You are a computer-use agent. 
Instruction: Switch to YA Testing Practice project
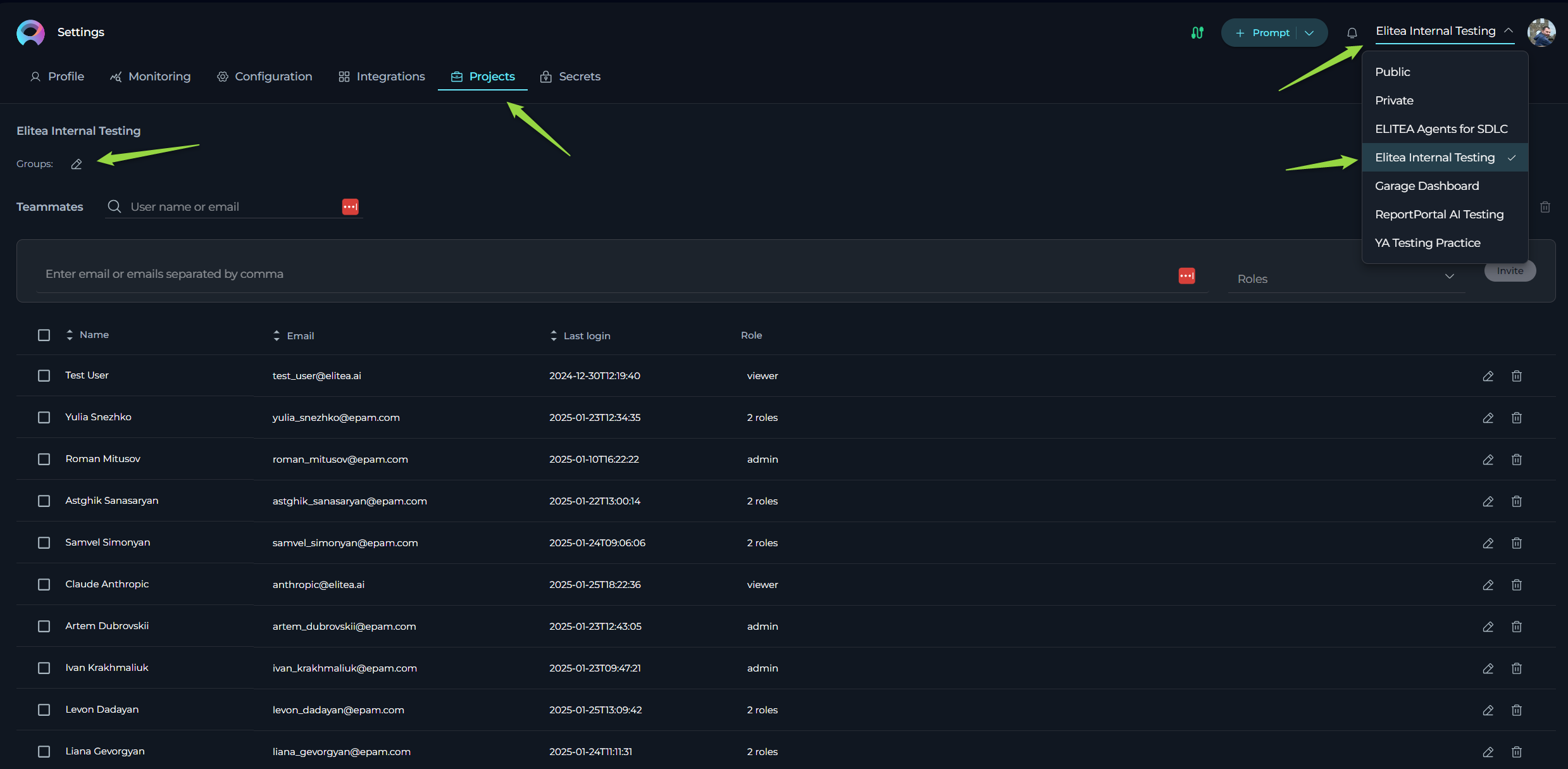click(x=1445, y=243)
